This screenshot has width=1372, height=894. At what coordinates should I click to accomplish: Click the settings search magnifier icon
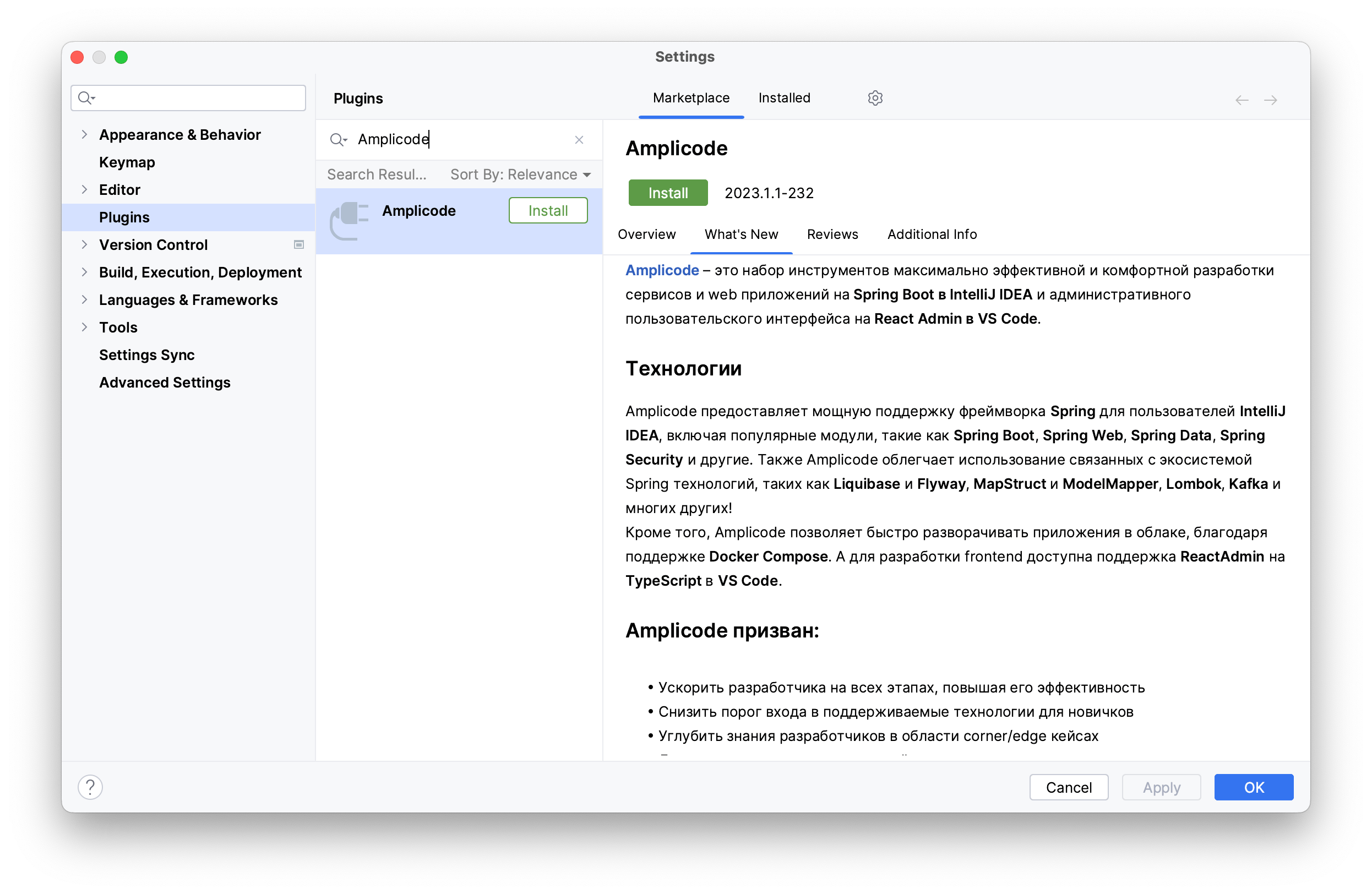pyautogui.click(x=86, y=98)
